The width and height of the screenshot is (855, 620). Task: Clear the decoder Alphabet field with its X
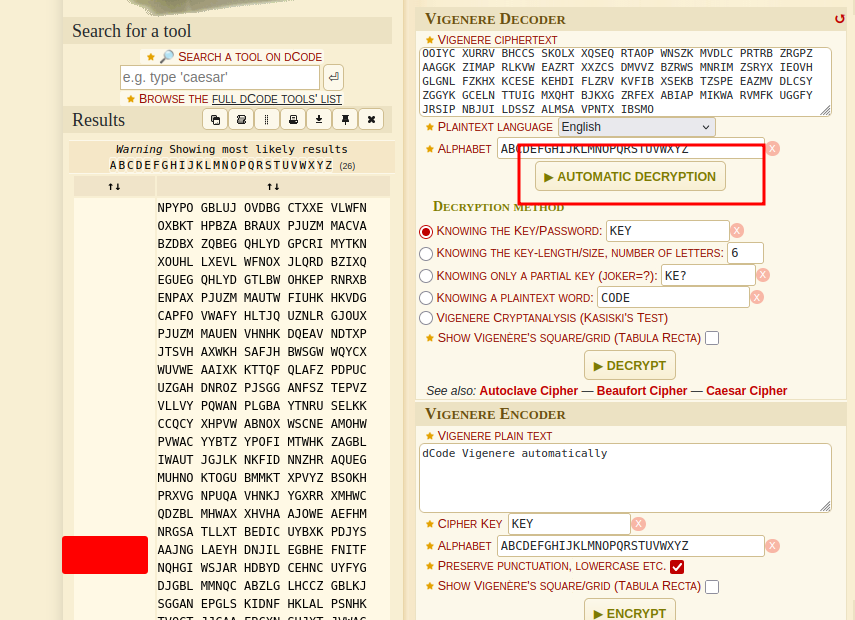[773, 148]
